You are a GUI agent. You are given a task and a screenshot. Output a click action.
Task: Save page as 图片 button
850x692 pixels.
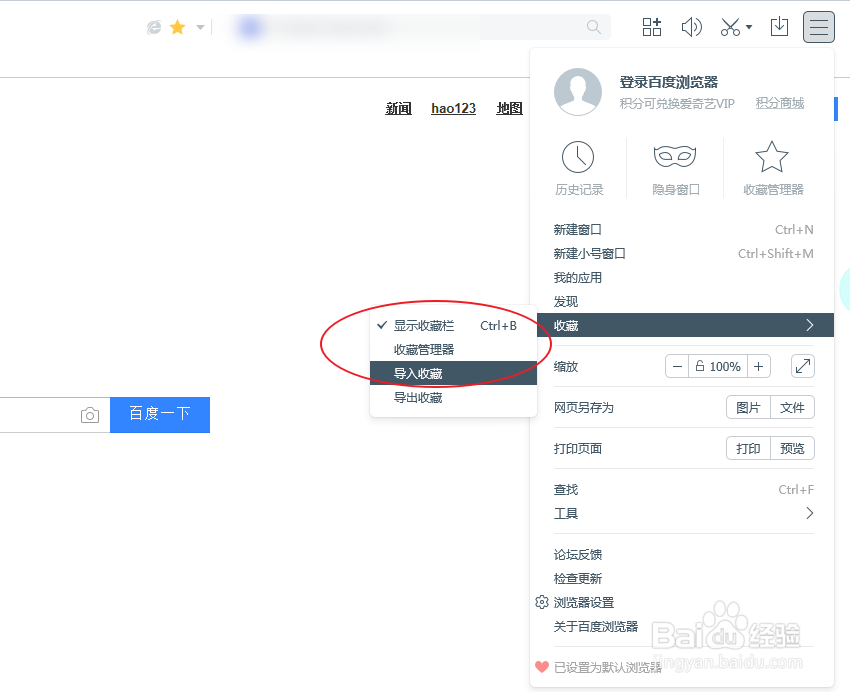pos(748,408)
